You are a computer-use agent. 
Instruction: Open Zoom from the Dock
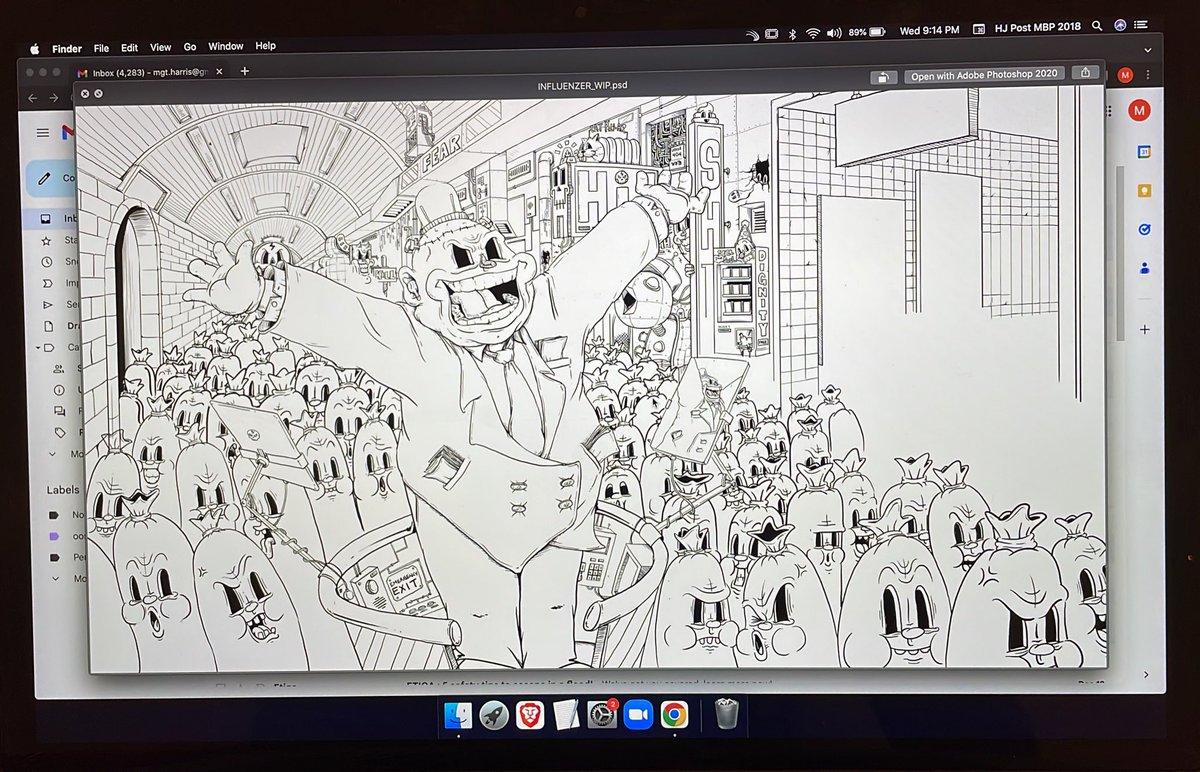[x=638, y=714]
